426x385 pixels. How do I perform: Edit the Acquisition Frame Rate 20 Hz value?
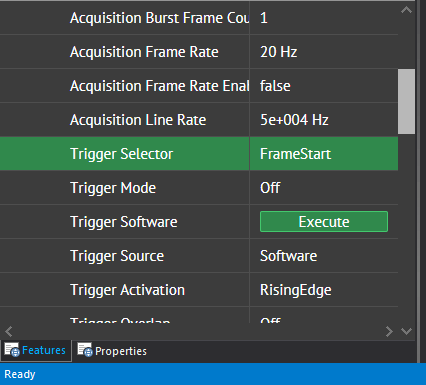coord(324,52)
